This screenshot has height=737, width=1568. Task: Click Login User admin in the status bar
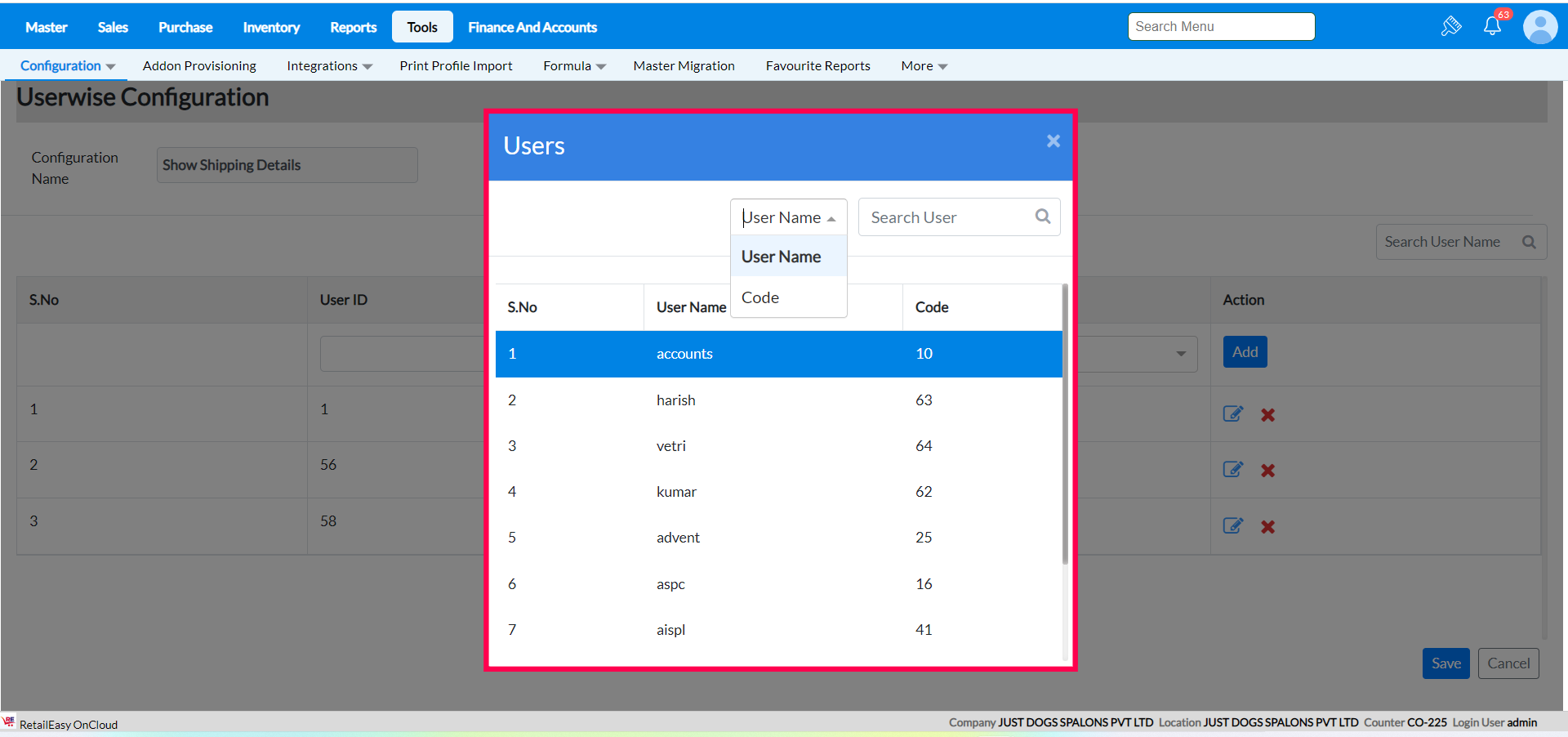[x=1494, y=722]
